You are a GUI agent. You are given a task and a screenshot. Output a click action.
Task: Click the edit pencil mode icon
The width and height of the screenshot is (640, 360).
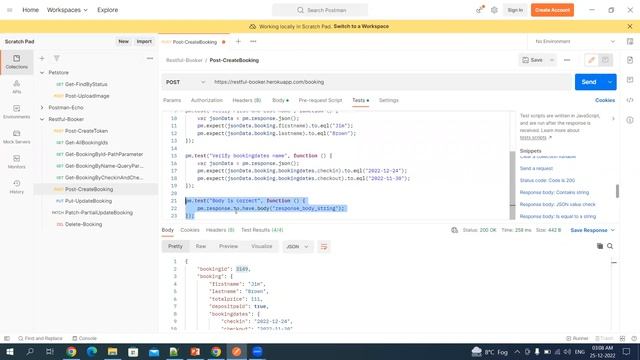tap(591, 60)
